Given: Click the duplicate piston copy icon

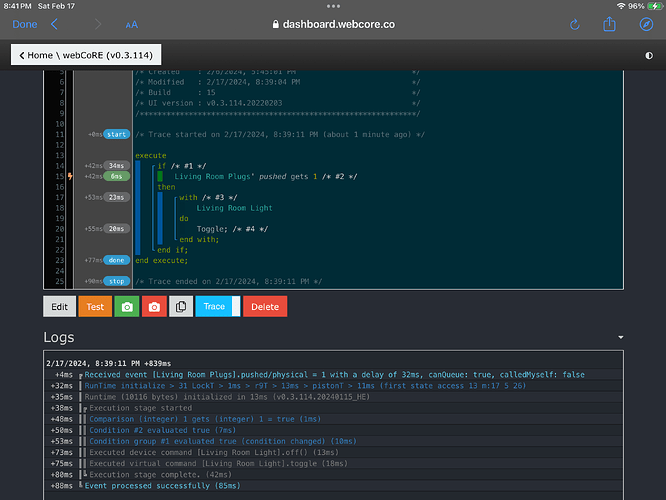Looking at the screenshot, I should pyautogui.click(x=181, y=306).
